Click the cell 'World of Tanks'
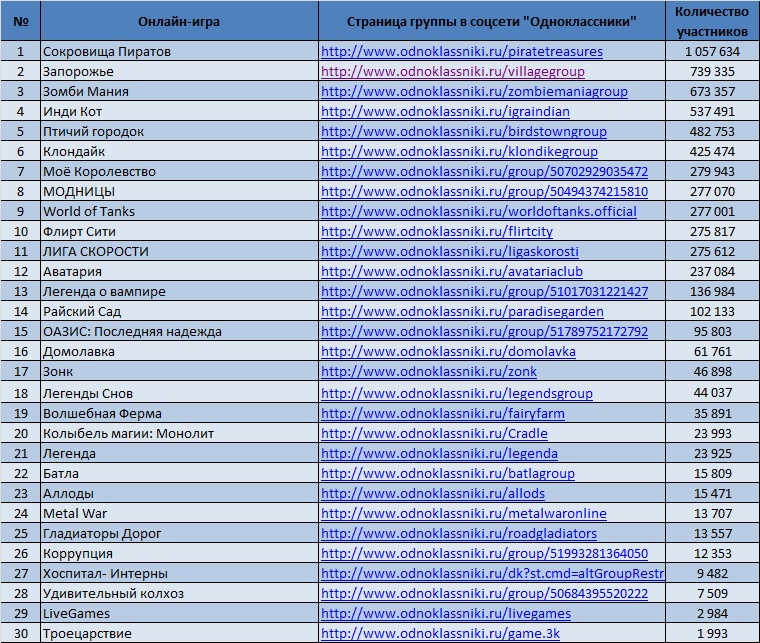This screenshot has height=643, width=760. tap(179, 211)
